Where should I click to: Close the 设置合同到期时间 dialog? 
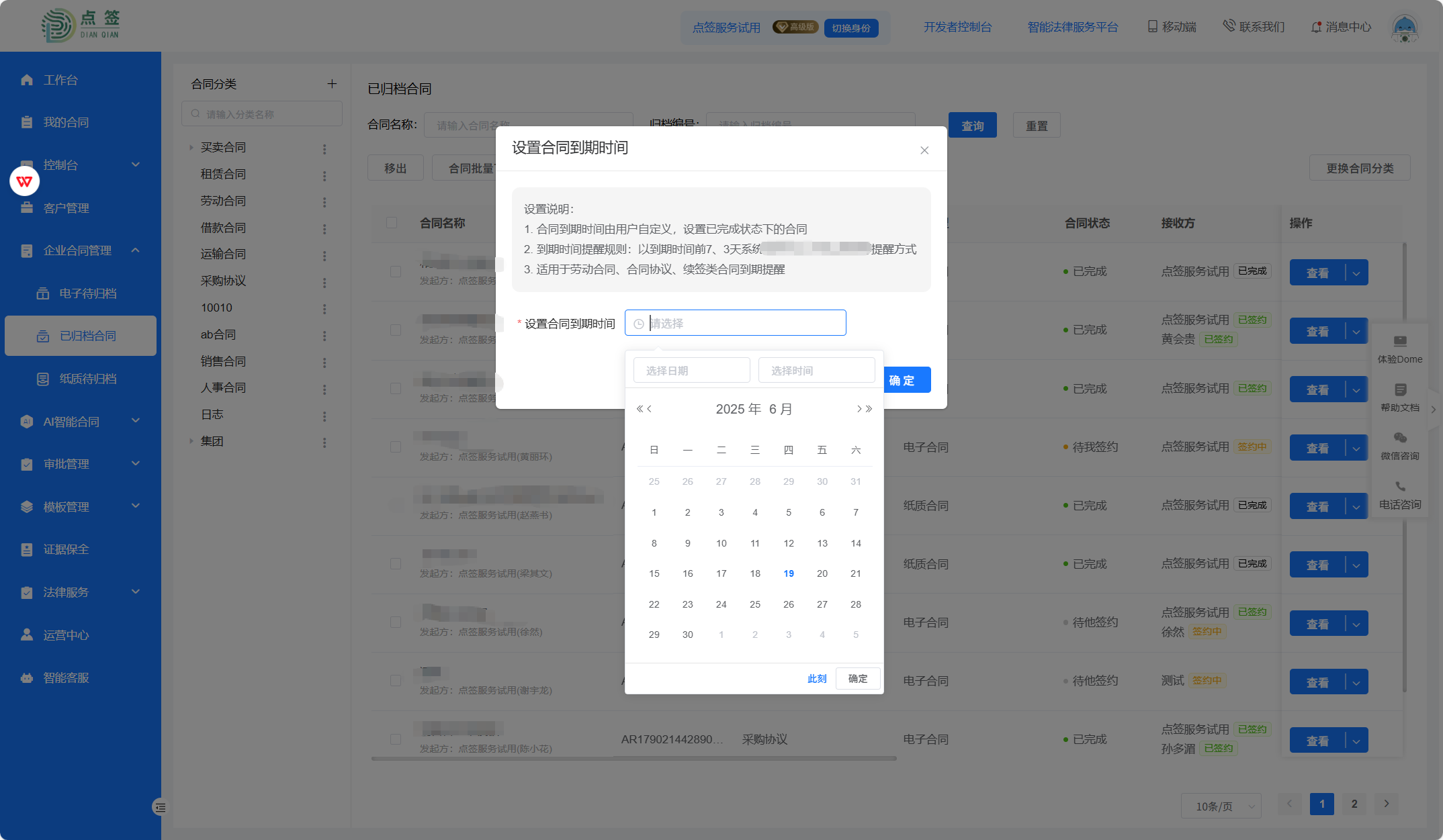point(924,150)
